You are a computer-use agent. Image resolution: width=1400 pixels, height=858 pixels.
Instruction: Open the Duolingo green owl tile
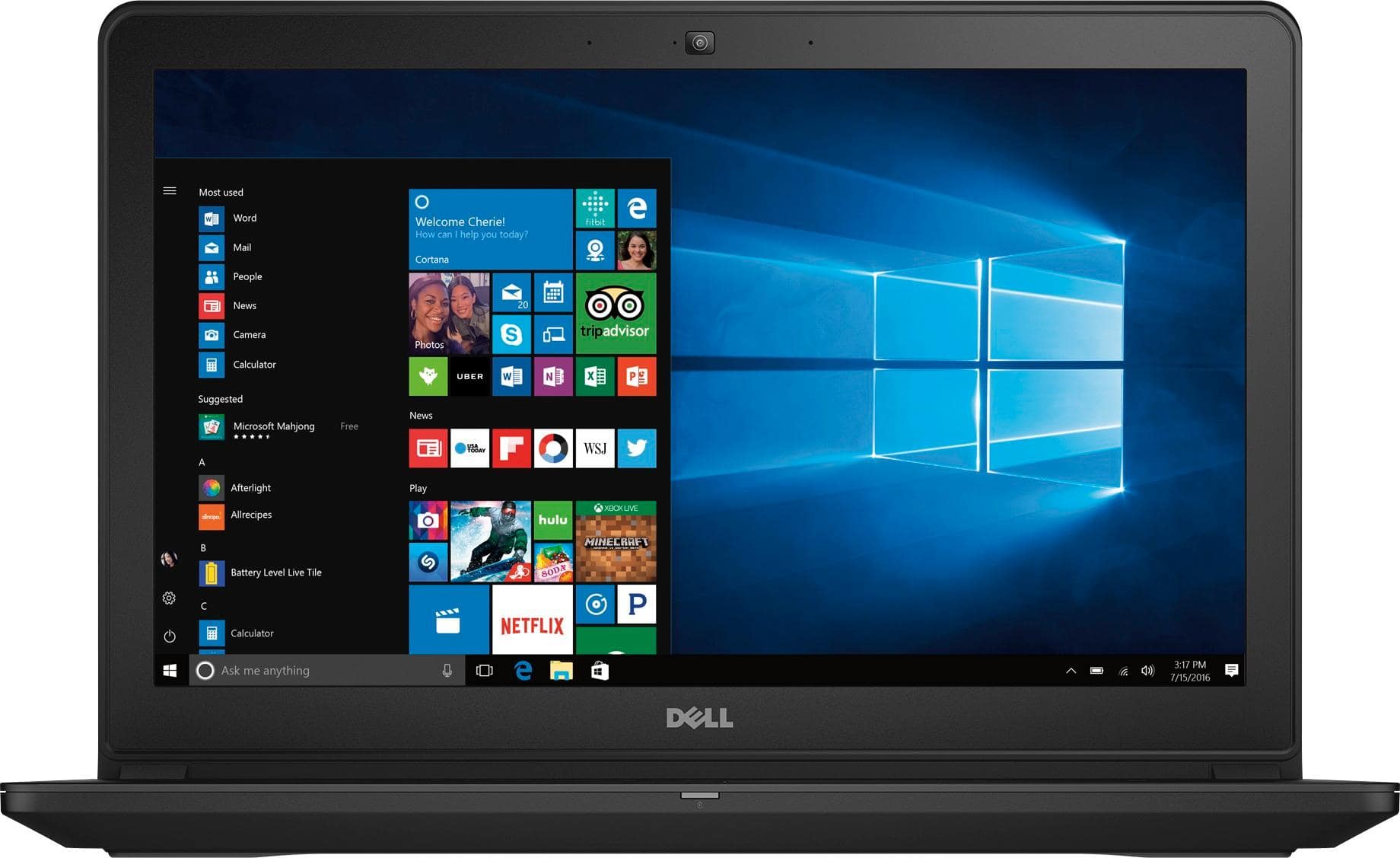point(428,376)
